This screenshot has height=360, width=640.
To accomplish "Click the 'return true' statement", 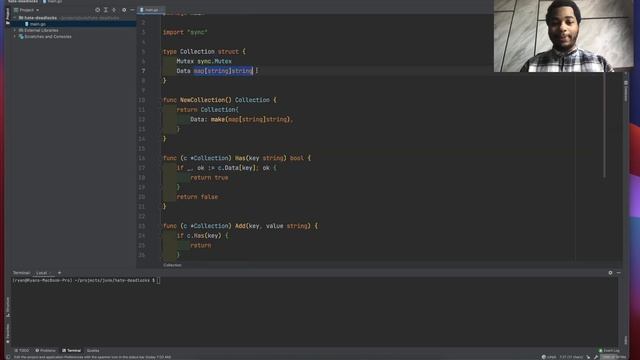I will pos(209,178).
